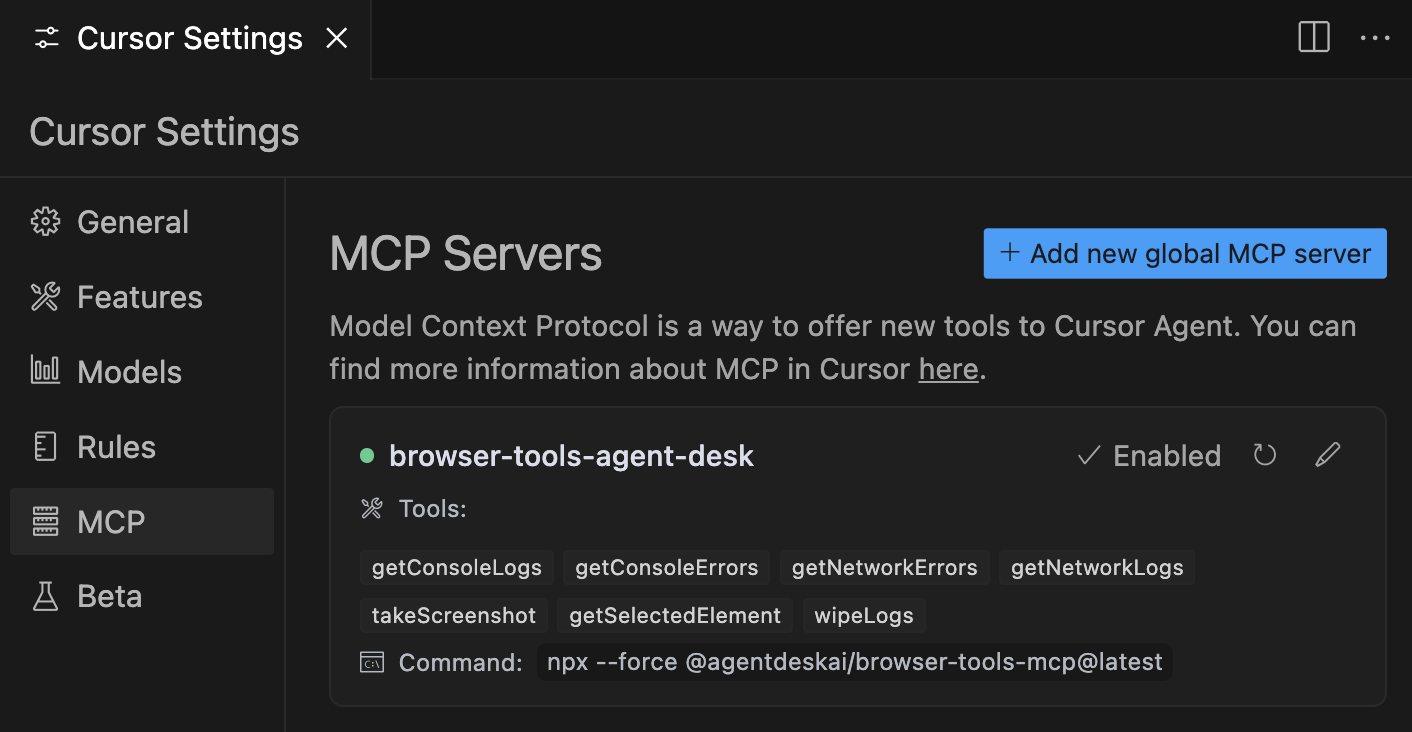Select the getConsoleLogs tool tag
The height and width of the screenshot is (732, 1412).
tap(456, 567)
